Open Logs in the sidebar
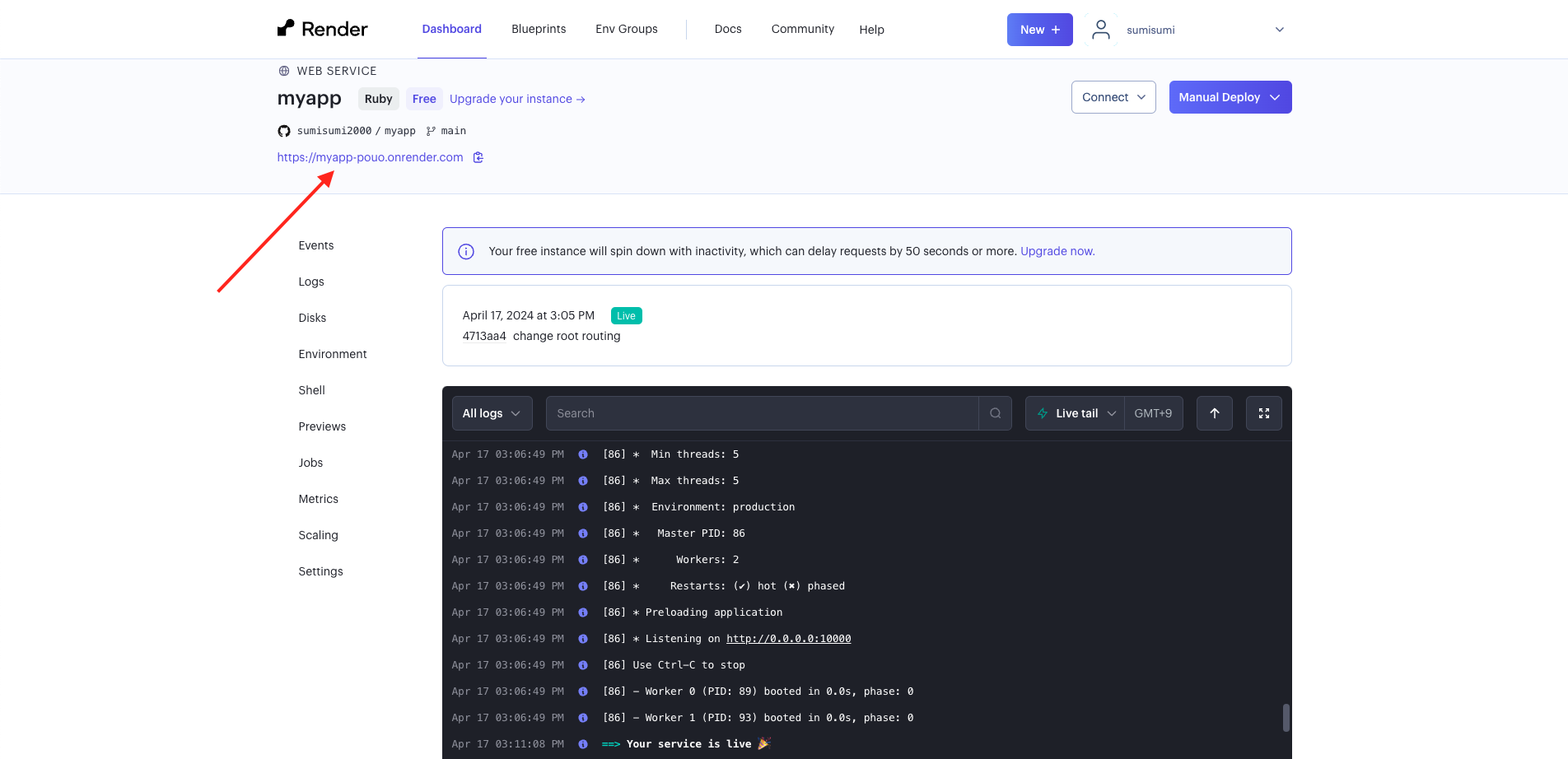 click(x=311, y=282)
